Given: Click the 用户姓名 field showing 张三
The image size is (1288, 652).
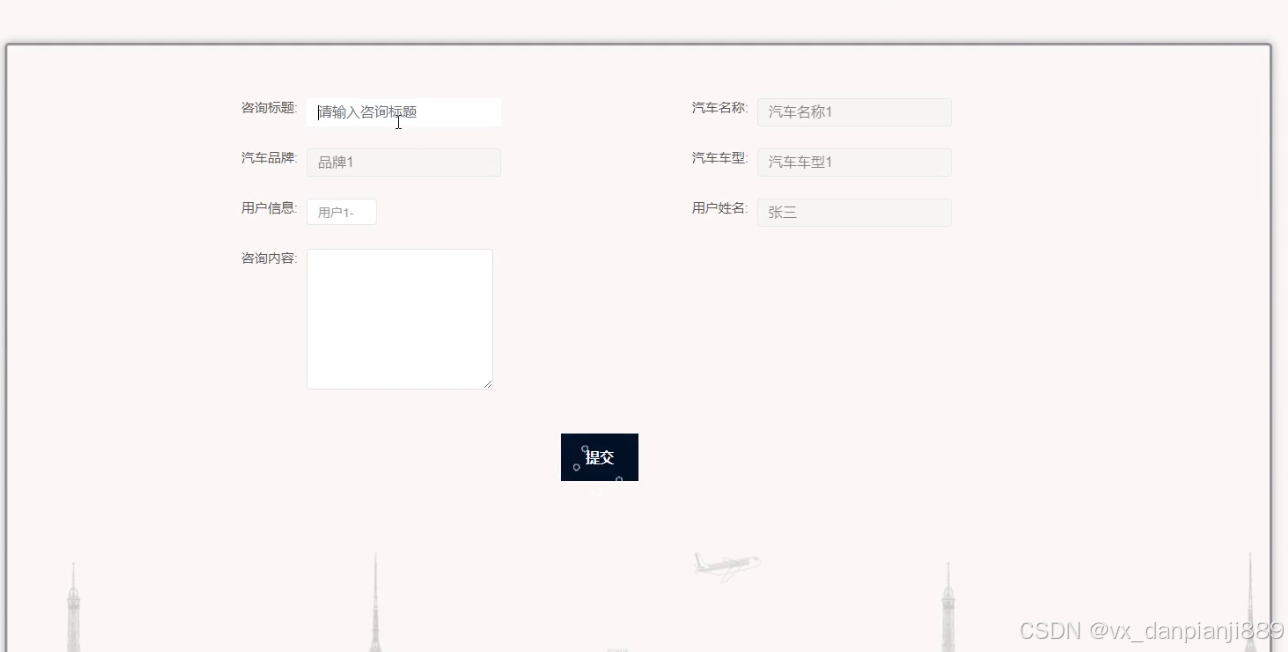Looking at the screenshot, I should tap(854, 212).
